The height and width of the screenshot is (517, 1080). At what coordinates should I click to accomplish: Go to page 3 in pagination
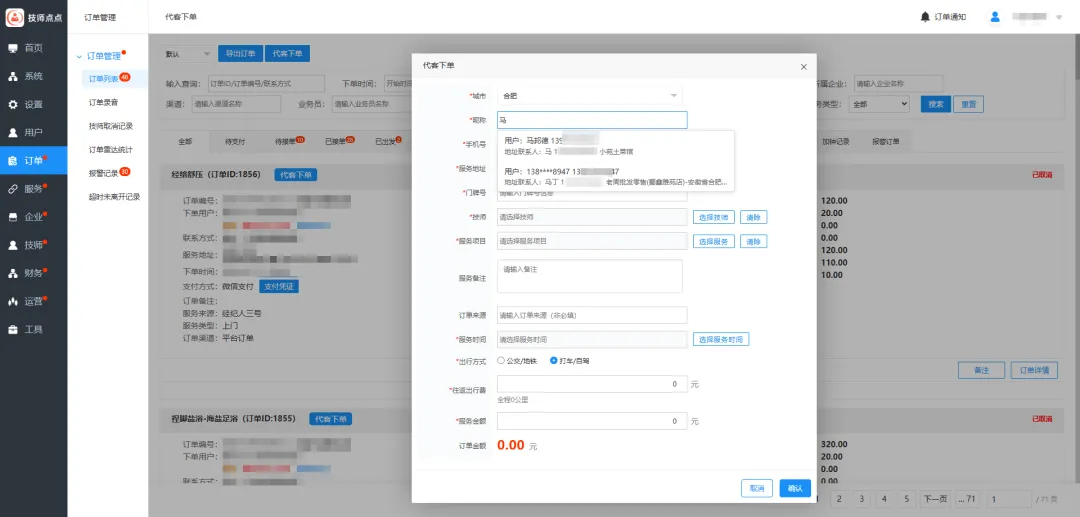861,498
